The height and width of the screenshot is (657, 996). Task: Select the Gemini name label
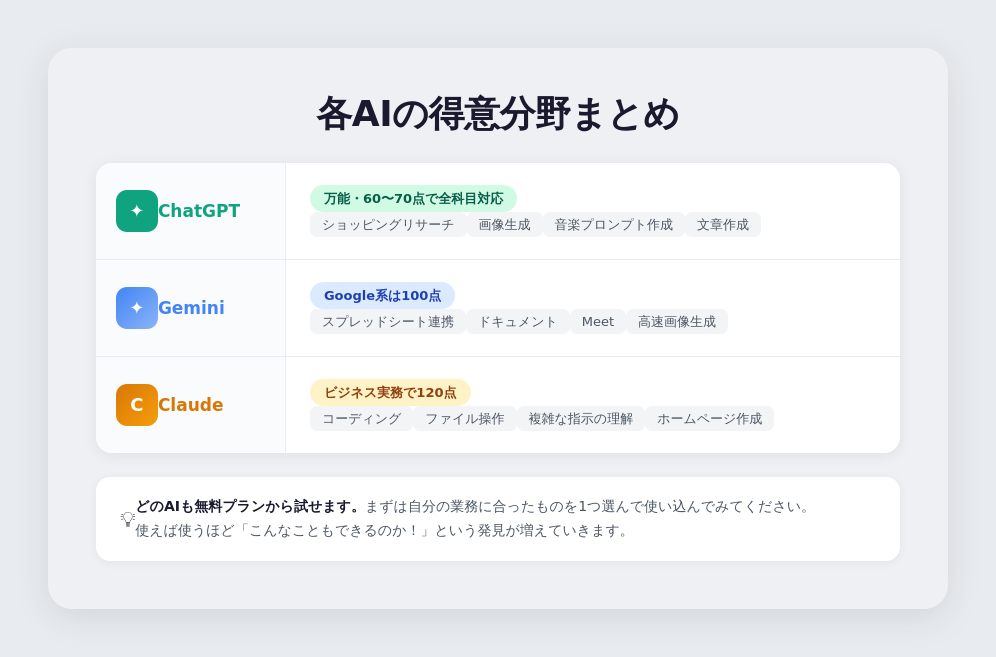[x=191, y=308]
